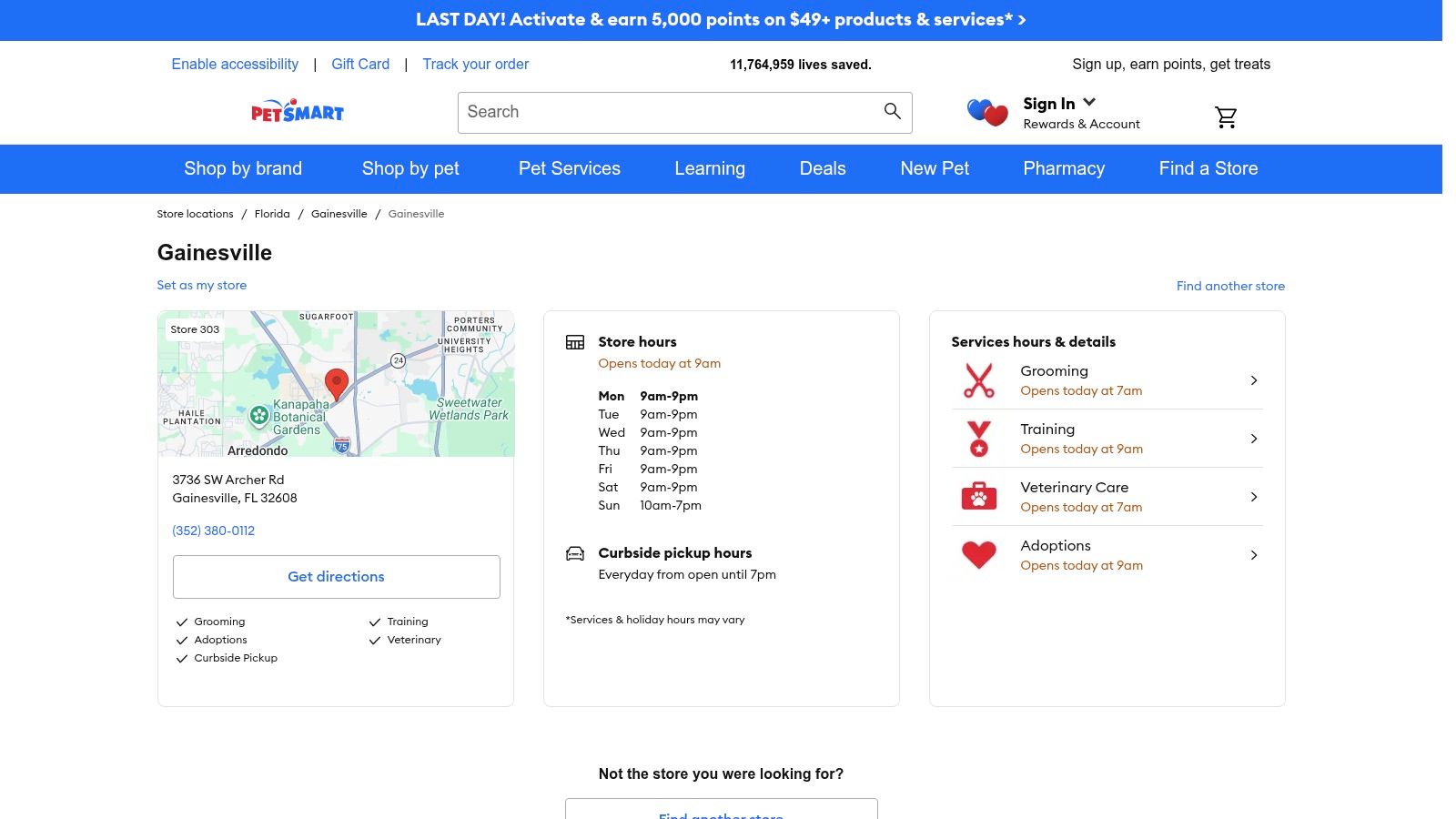
Task: Expand the Training service chevron
Action: point(1254,439)
